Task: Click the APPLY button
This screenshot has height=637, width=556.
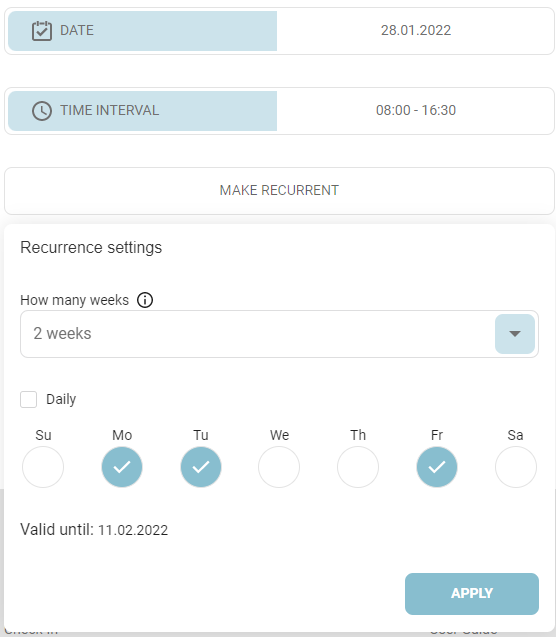Action: [472, 594]
